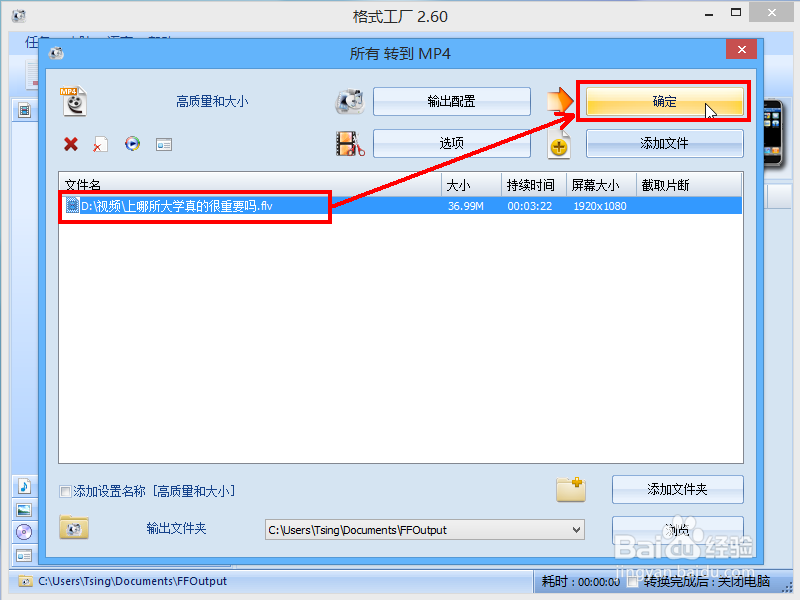The image size is (800, 600).
Task: Click the disc ROM sidebar icon
Action: [x=24, y=532]
